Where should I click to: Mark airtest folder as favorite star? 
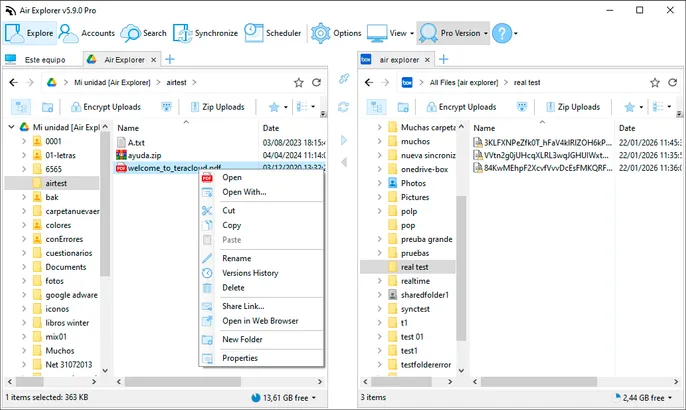[x=298, y=83]
